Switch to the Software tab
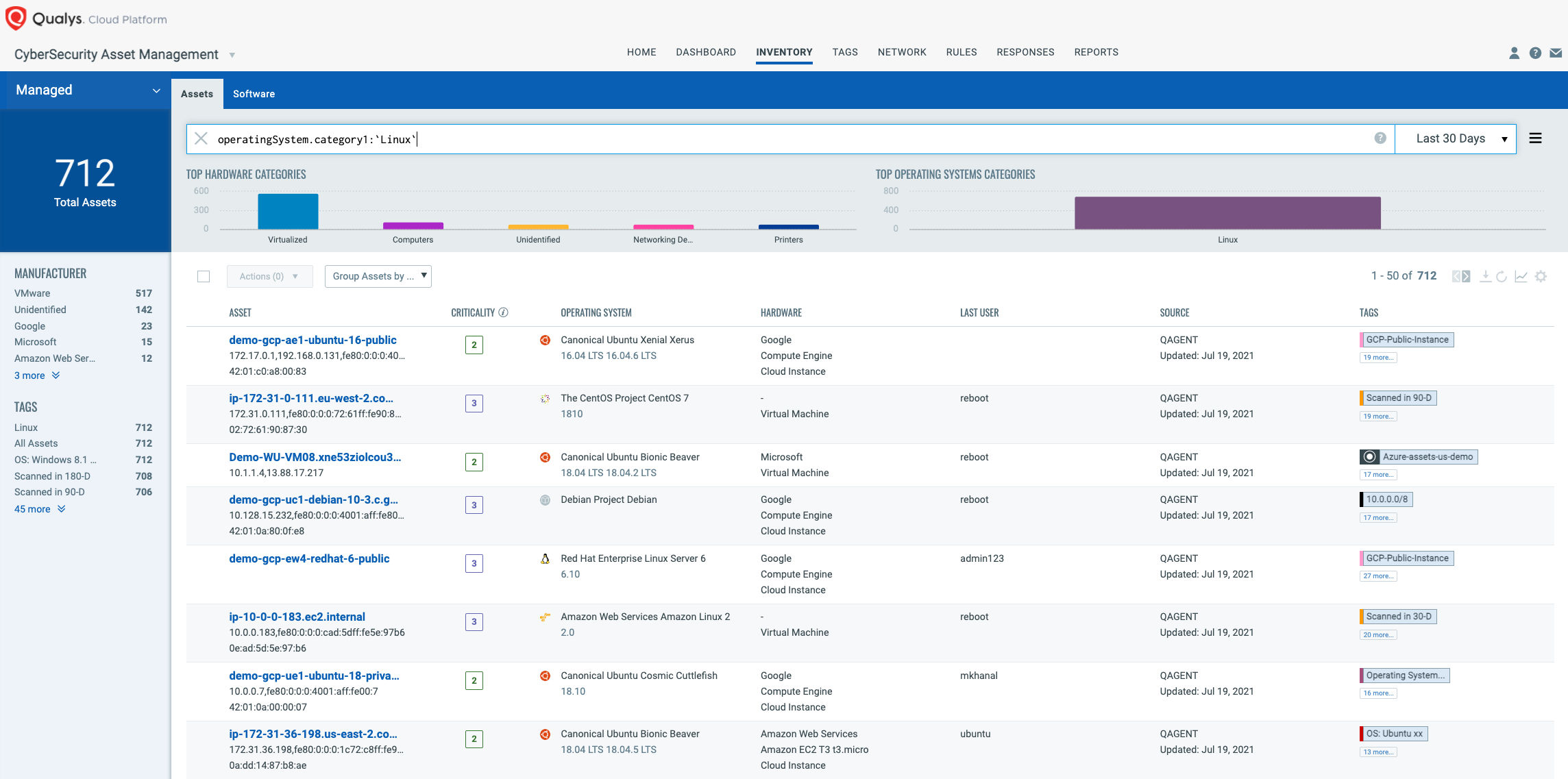 click(x=253, y=93)
